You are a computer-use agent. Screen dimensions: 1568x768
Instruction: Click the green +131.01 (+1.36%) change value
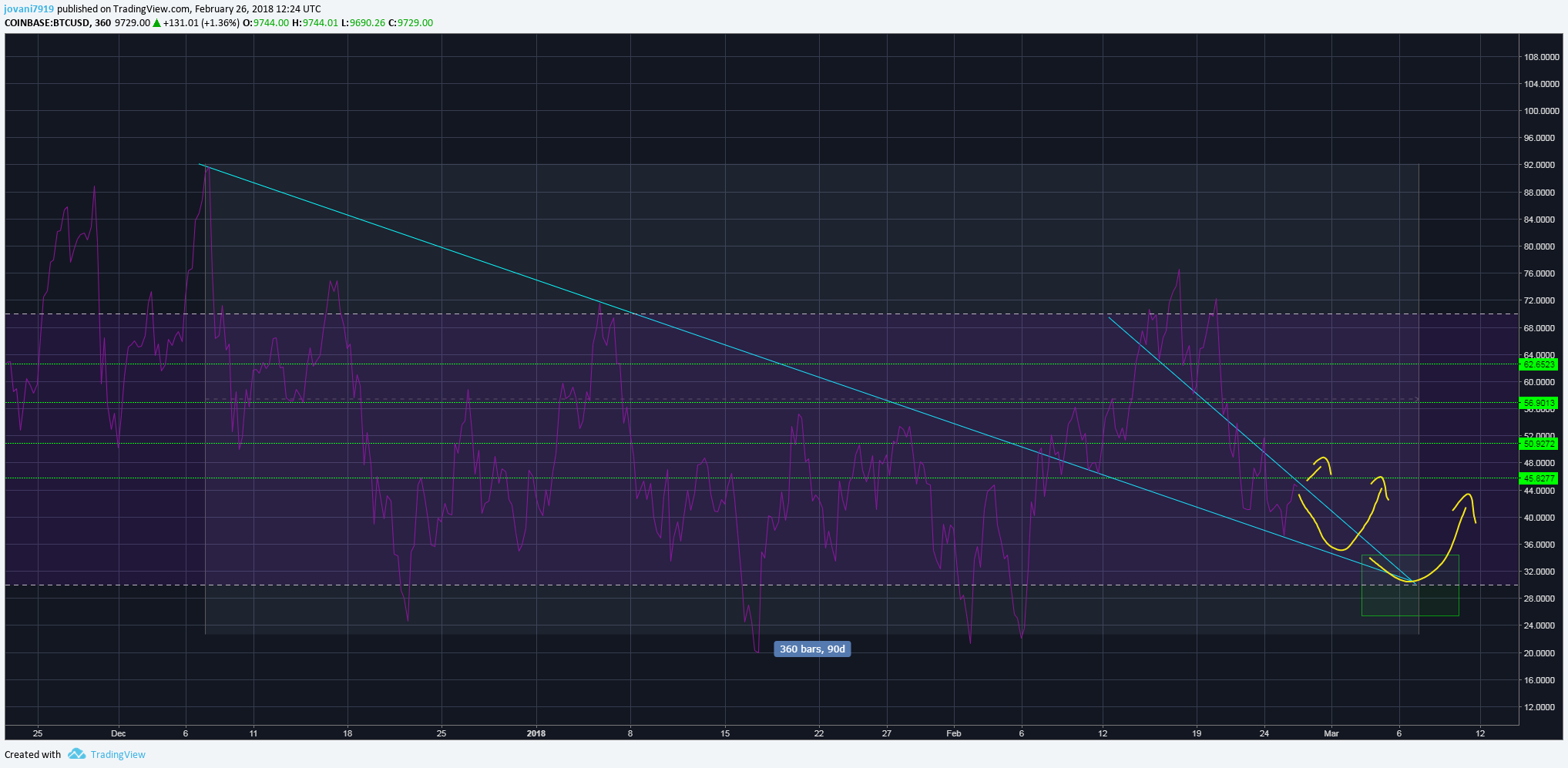tap(201, 23)
